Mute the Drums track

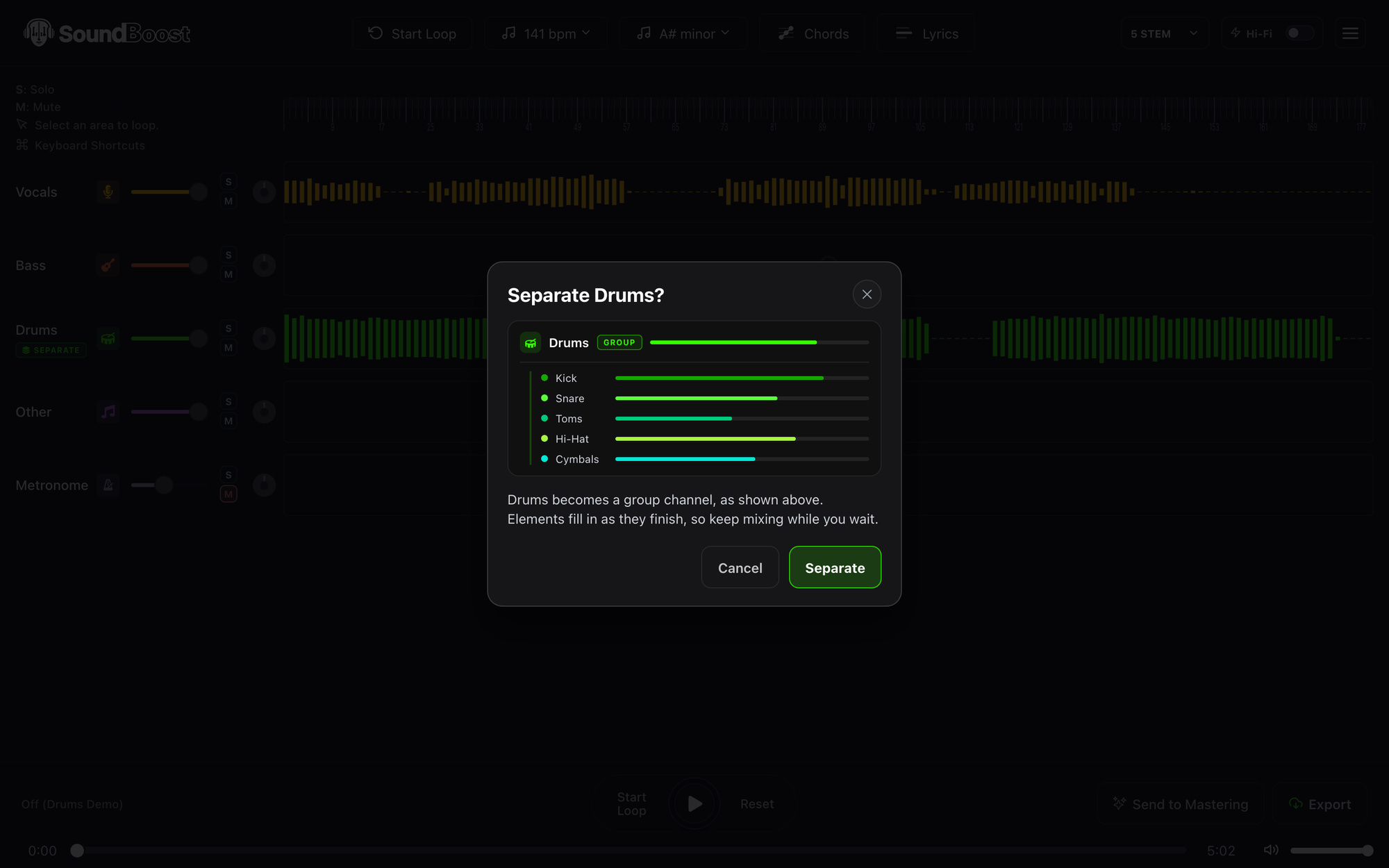228,348
